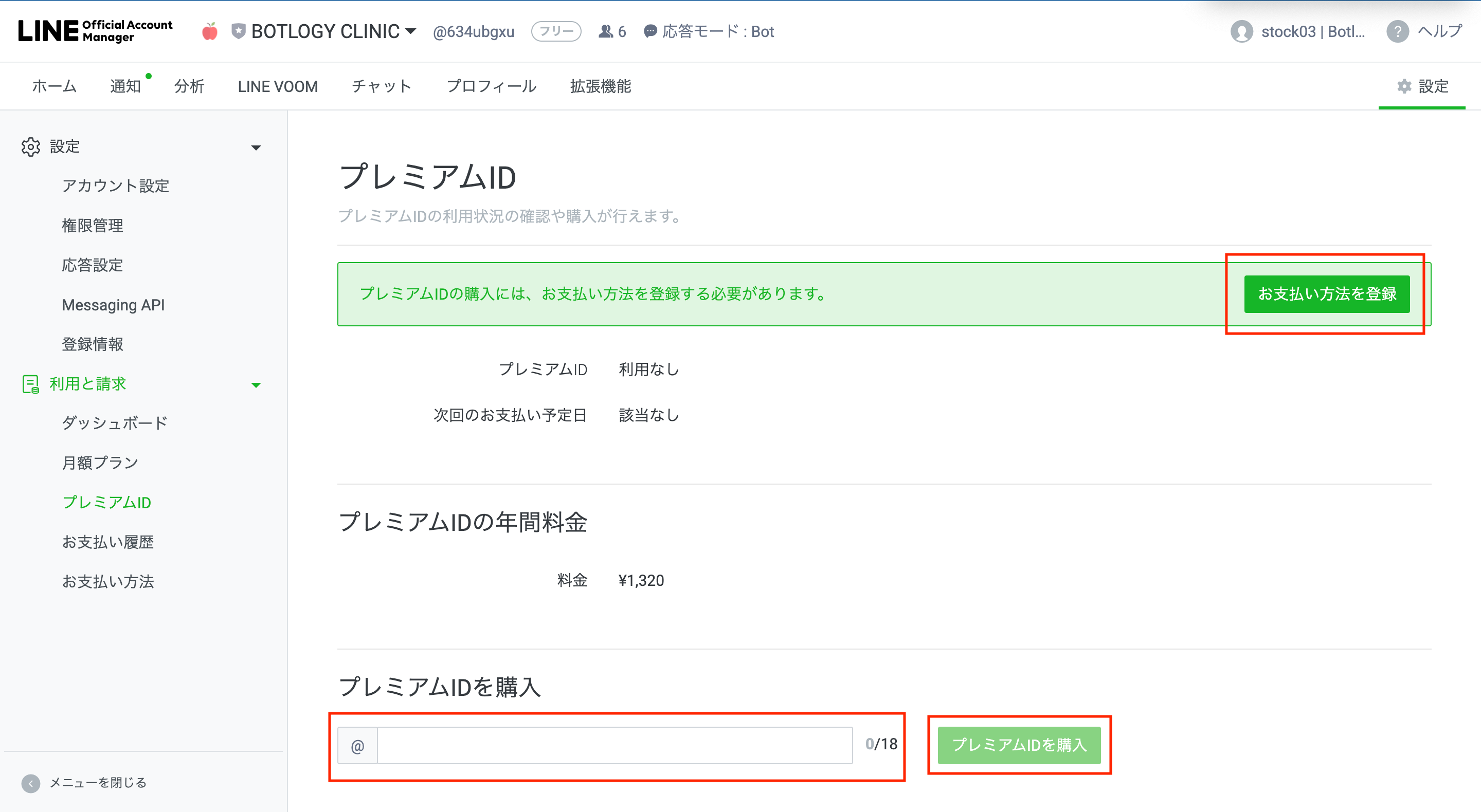Go to the LINE VOOM tab

pos(278,86)
